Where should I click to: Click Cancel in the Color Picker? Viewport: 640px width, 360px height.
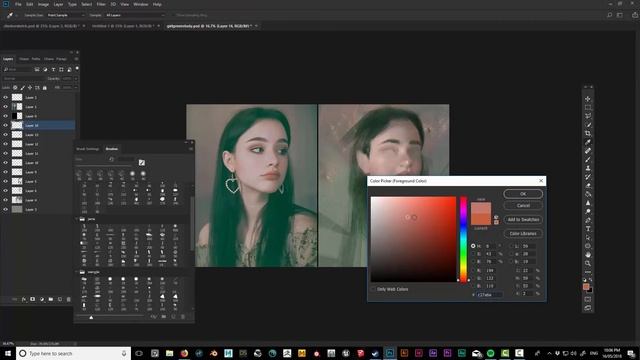pos(523,205)
